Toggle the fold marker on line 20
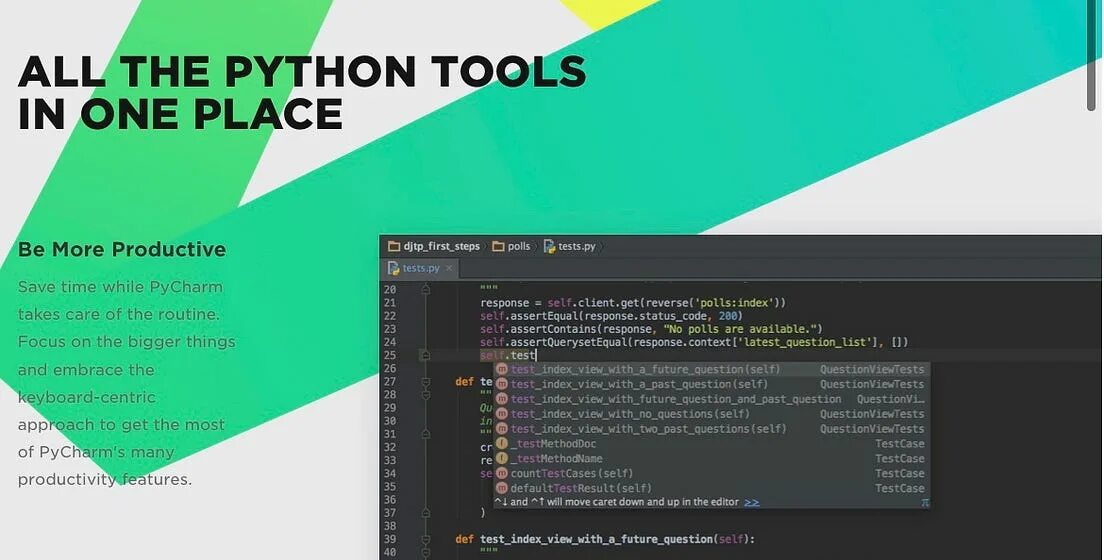 pos(425,290)
